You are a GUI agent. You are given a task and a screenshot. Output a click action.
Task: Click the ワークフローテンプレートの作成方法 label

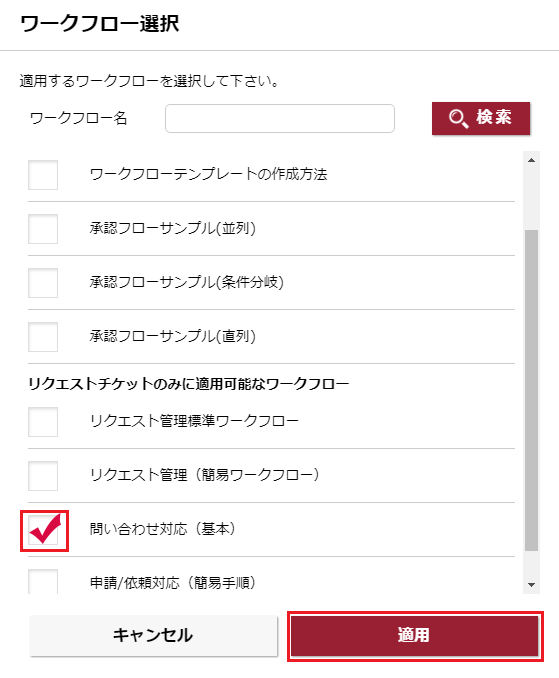click(x=208, y=174)
